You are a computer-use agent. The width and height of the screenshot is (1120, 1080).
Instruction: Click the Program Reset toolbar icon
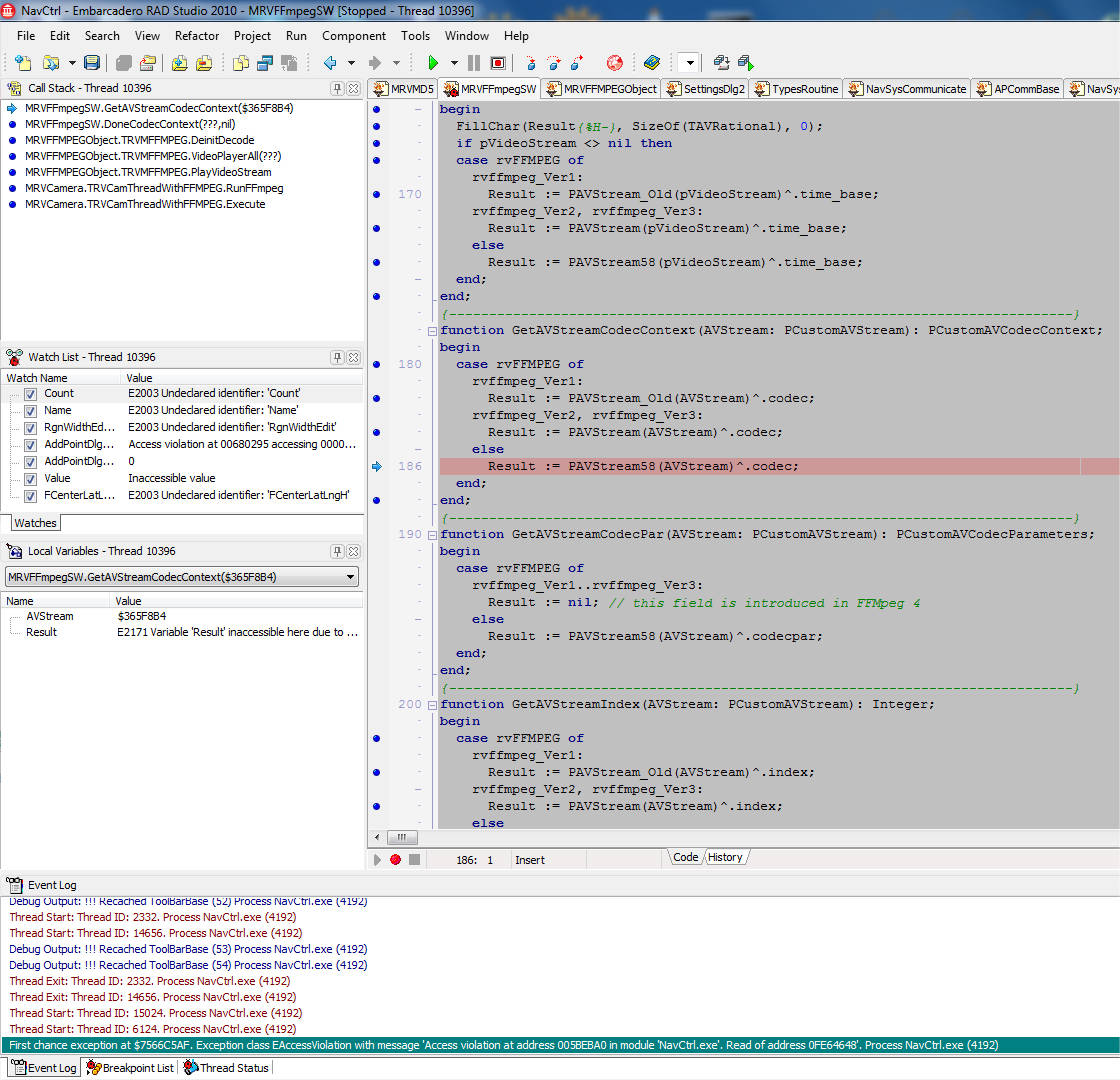[495, 62]
